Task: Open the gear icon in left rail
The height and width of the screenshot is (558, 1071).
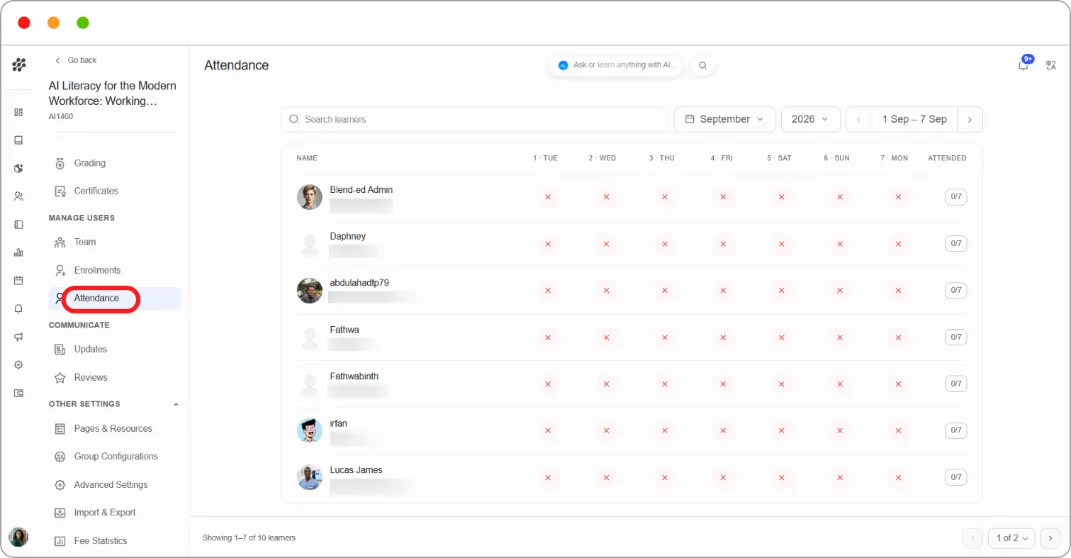Action: (x=18, y=365)
